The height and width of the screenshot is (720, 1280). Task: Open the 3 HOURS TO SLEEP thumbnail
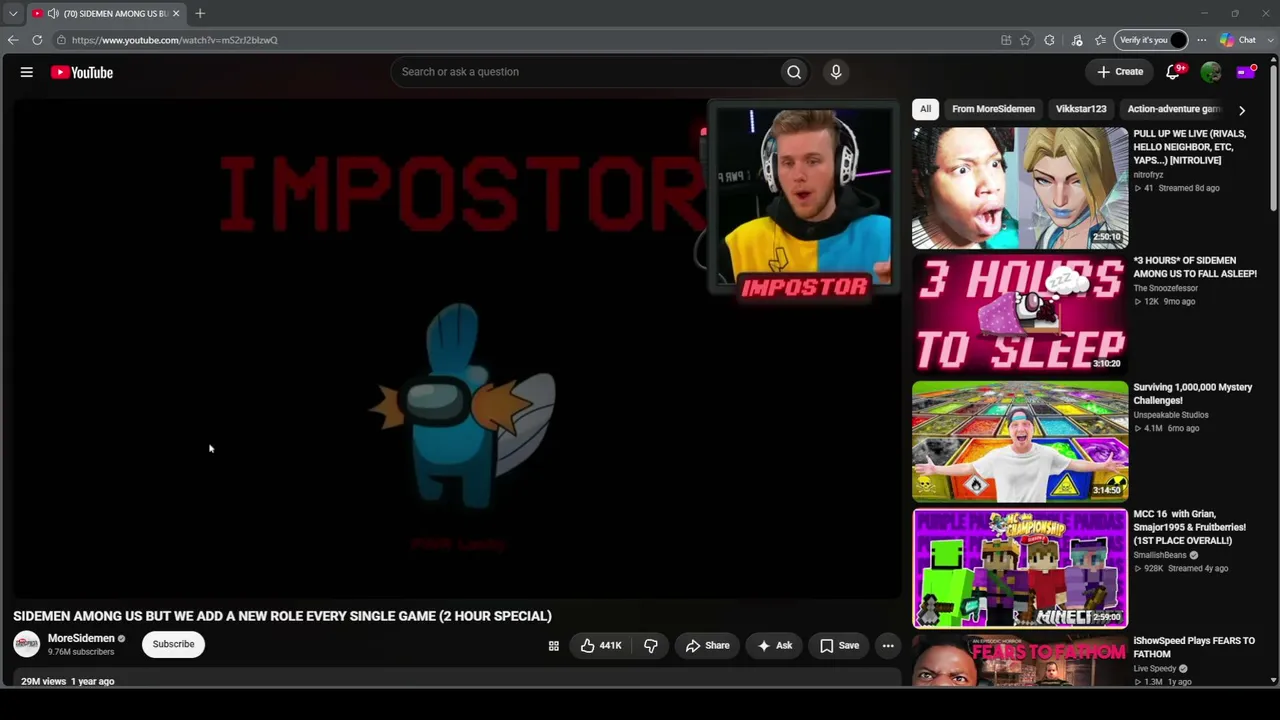(x=1020, y=314)
